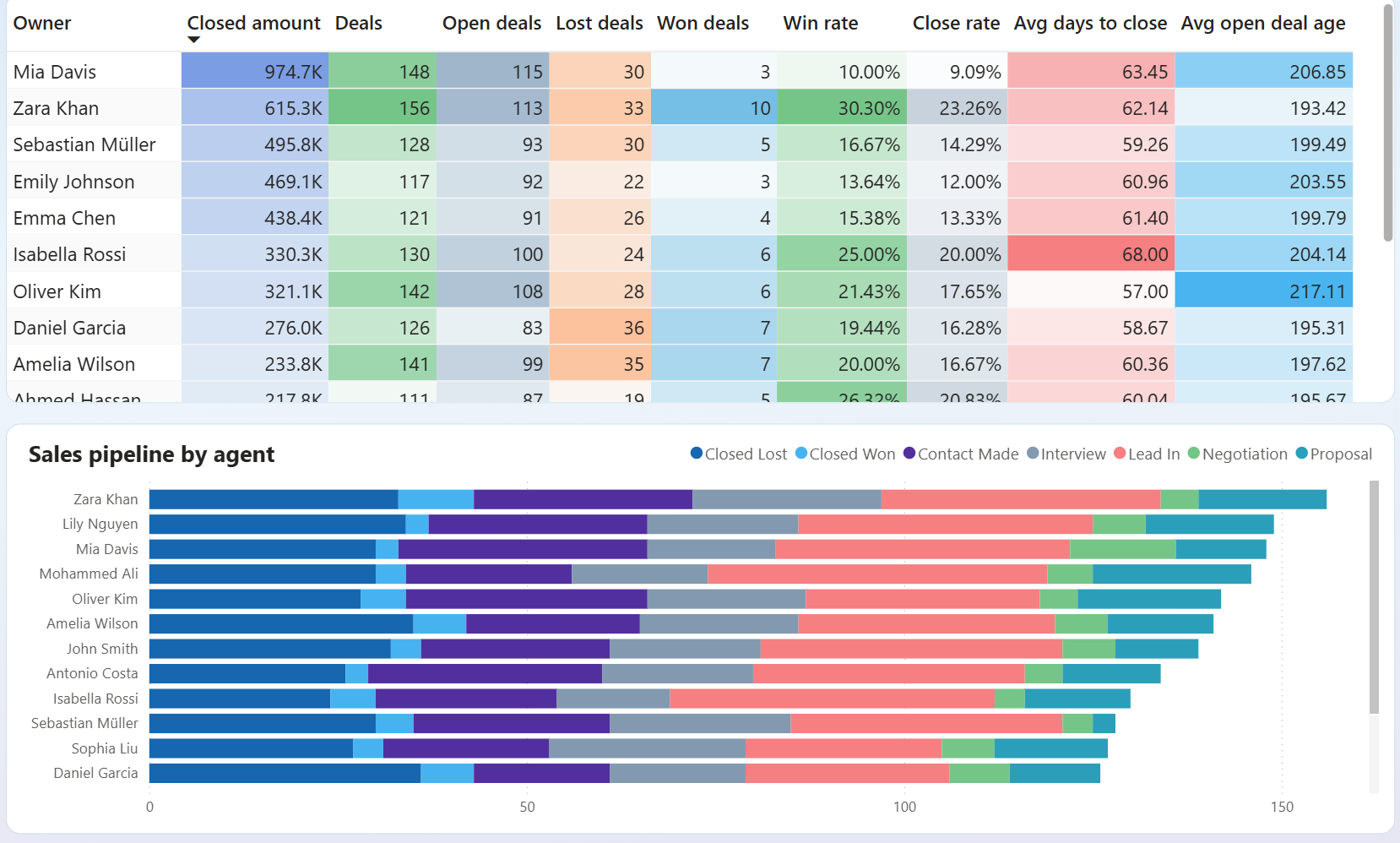The height and width of the screenshot is (843, 1400).
Task: Select Mia Davis's Lead In bar segment
Action: pyautogui.click(x=920, y=549)
